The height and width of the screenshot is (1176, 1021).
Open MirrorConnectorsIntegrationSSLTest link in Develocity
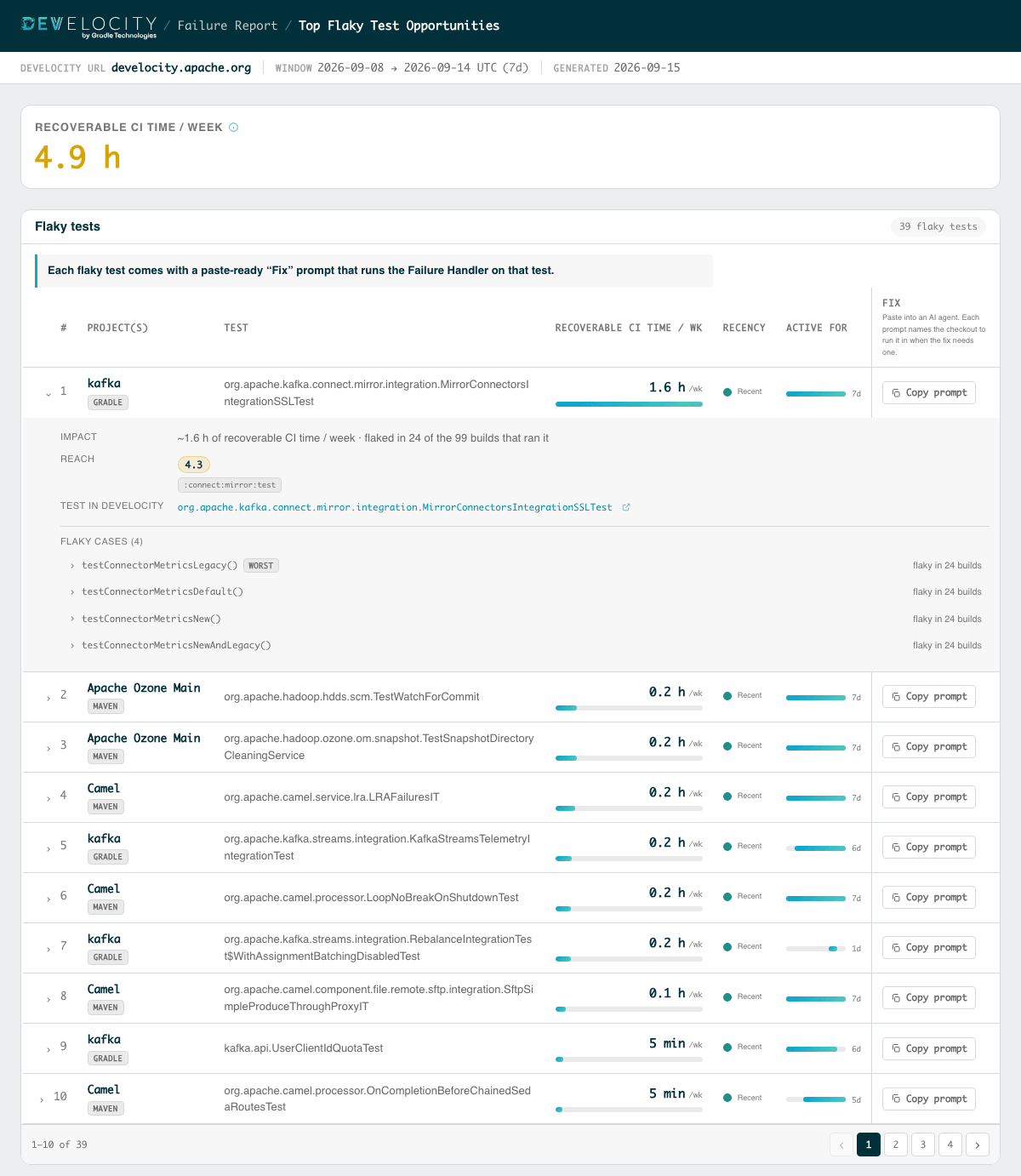(x=395, y=507)
